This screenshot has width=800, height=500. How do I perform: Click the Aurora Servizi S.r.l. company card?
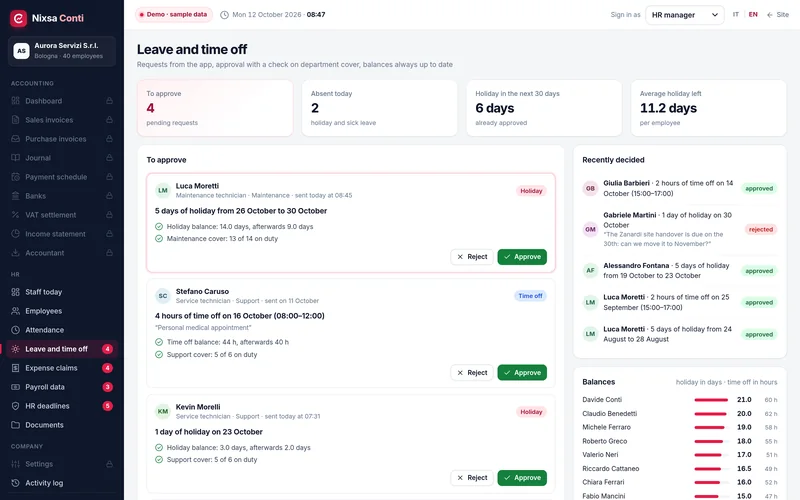[x=62, y=51]
